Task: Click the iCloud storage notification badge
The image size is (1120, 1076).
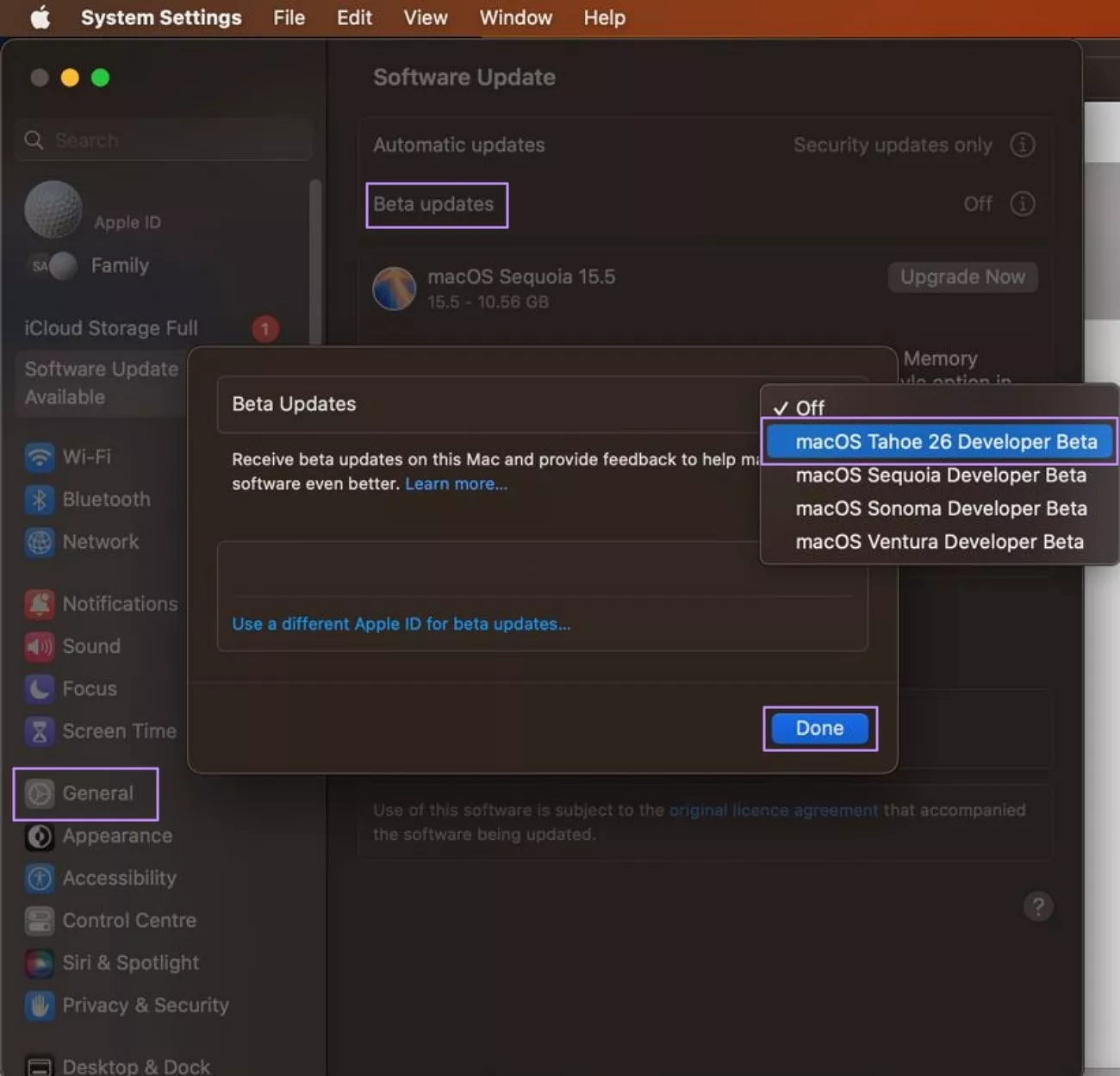Action: (x=265, y=328)
